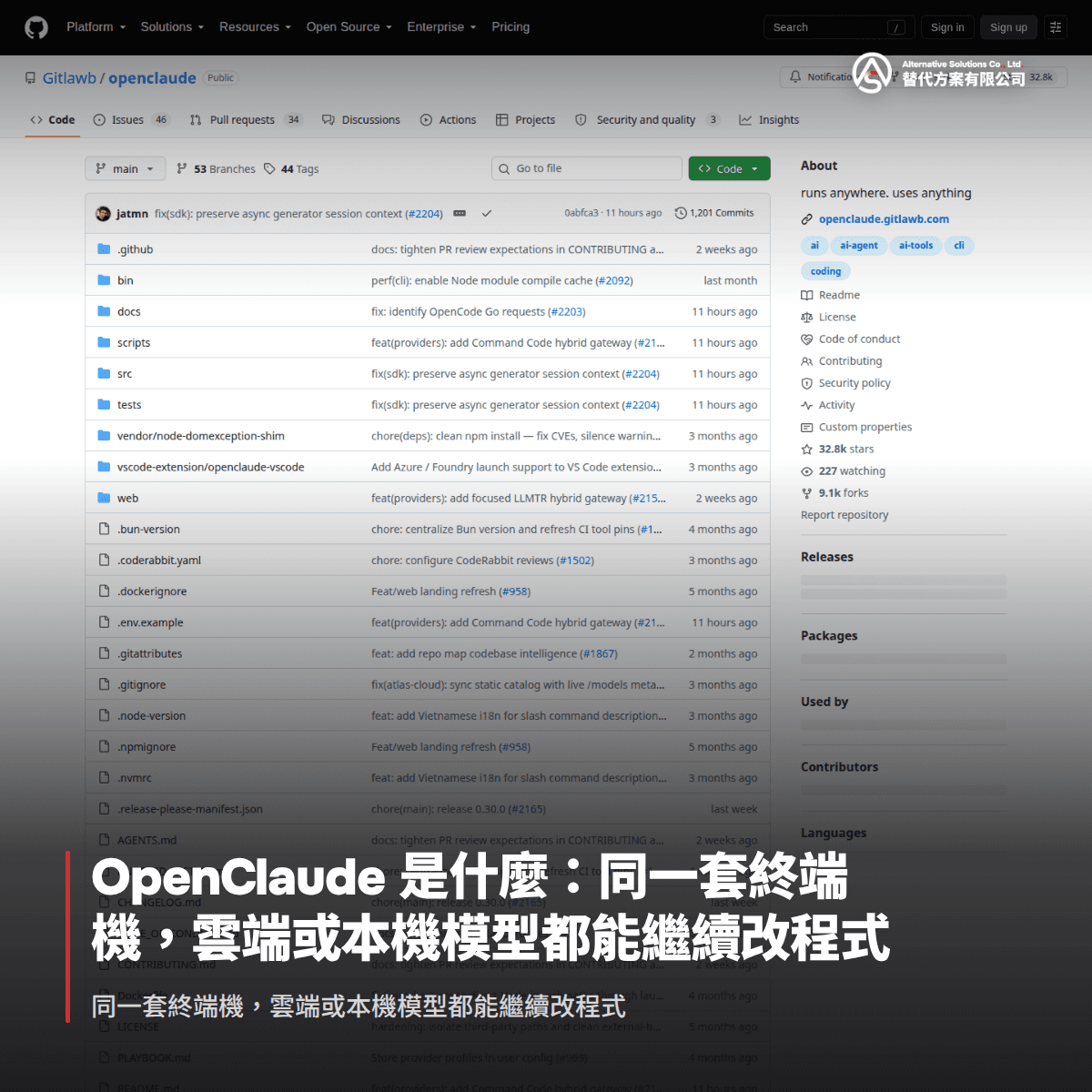Open commit hash 0abfca3

click(x=581, y=213)
